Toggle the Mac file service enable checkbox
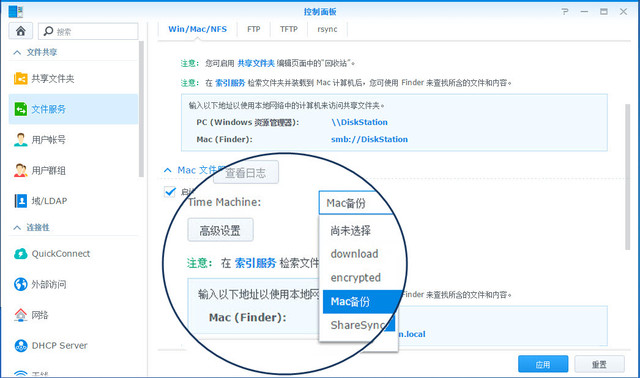This screenshot has height=378, width=640. coord(169,191)
